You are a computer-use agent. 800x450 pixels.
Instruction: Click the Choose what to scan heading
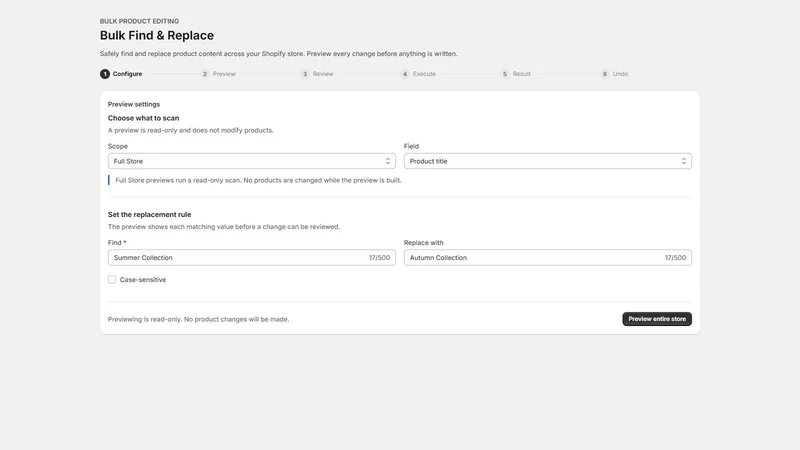[143, 118]
